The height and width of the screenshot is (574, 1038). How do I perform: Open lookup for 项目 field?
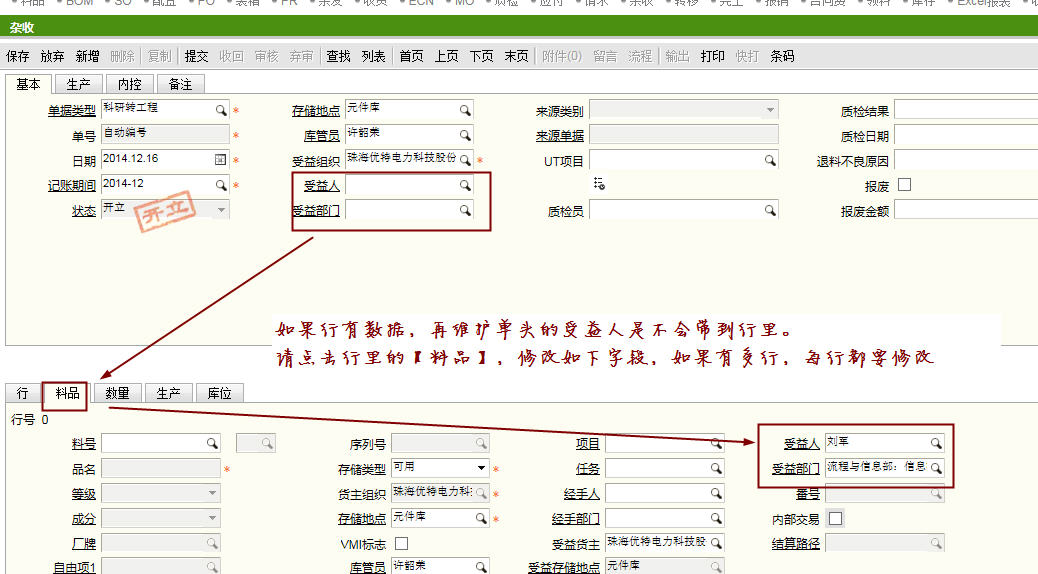coord(716,443)
